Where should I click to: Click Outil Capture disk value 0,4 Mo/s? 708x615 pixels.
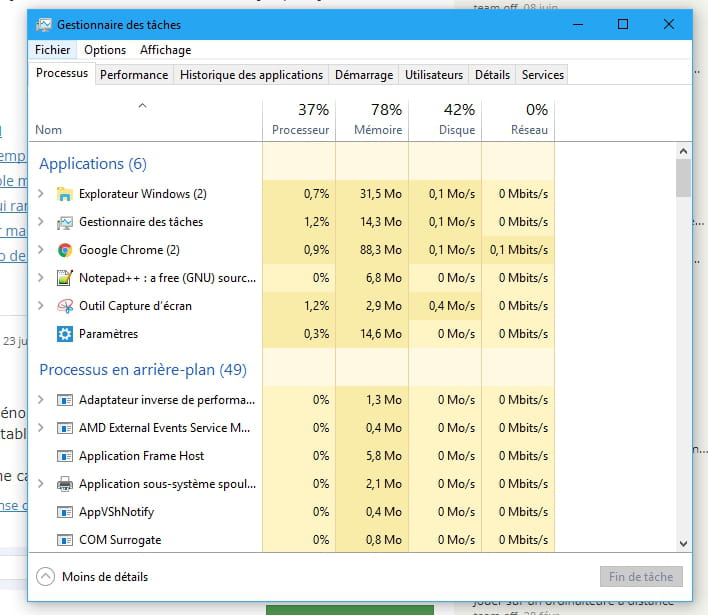point(452,306)
